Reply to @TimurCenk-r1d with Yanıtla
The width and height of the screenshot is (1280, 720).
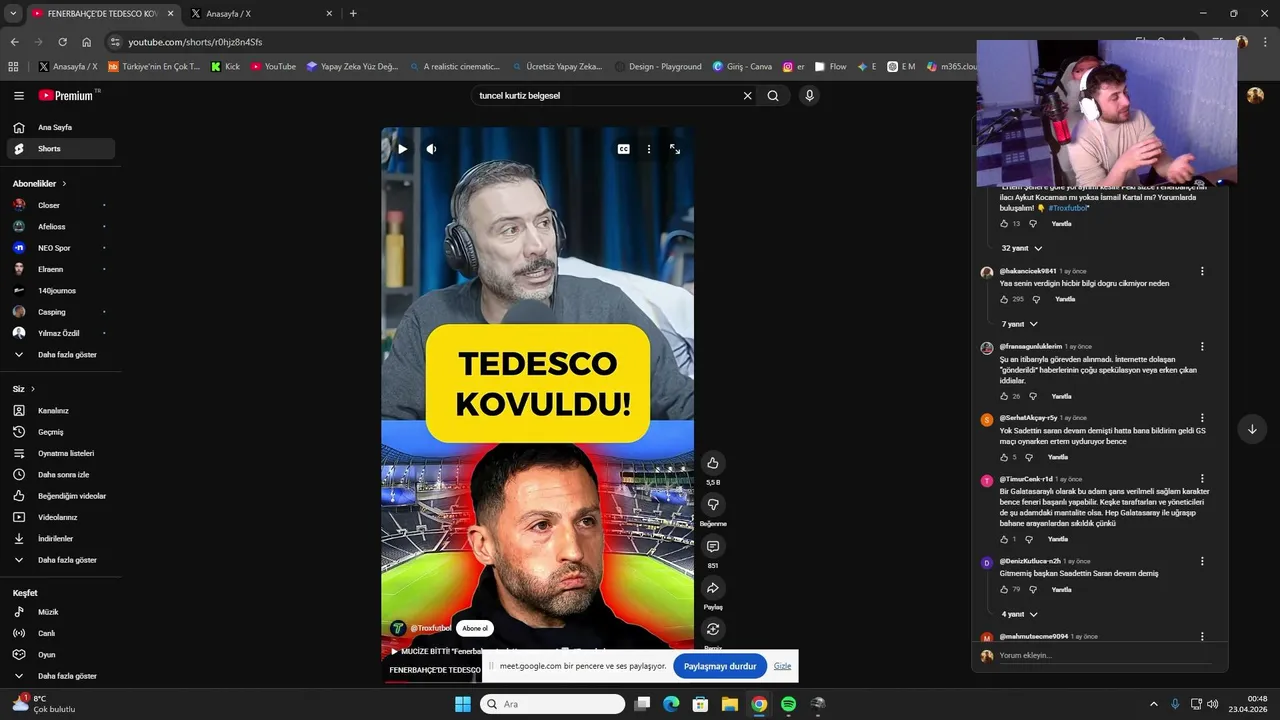pos(1057,539)
